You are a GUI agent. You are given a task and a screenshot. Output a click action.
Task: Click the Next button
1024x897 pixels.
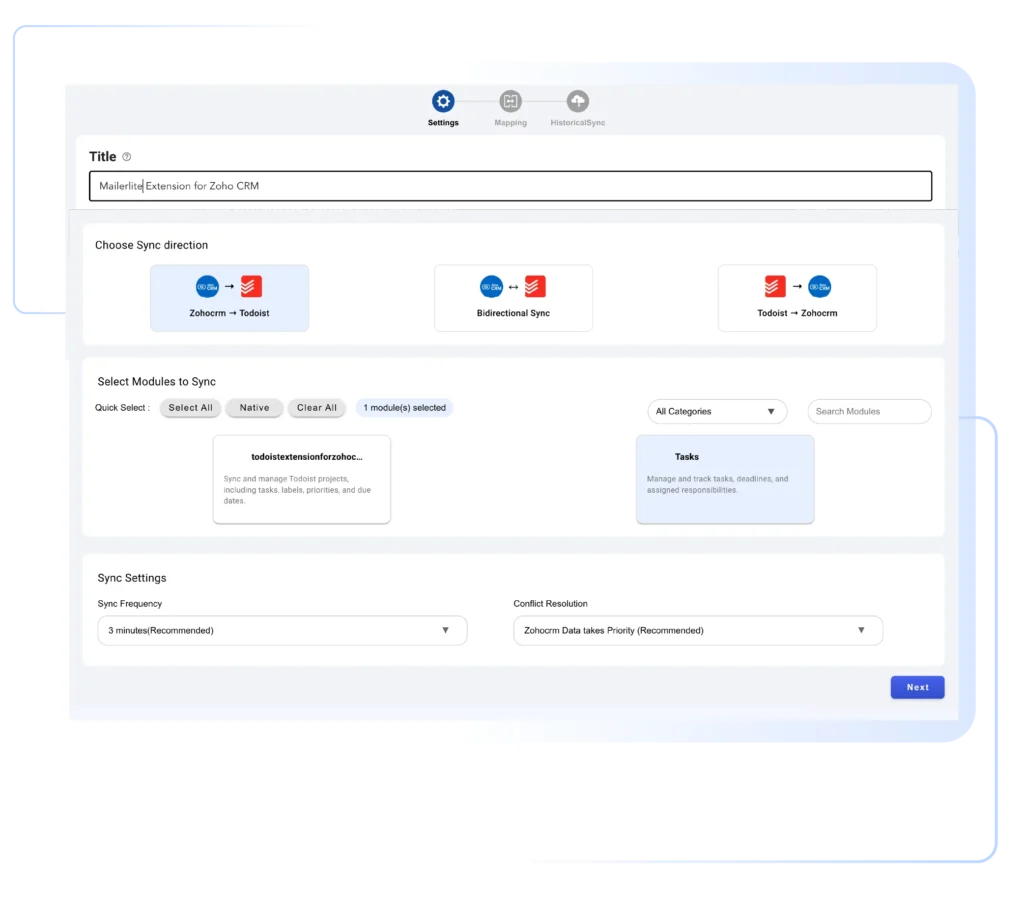point(916,687)
